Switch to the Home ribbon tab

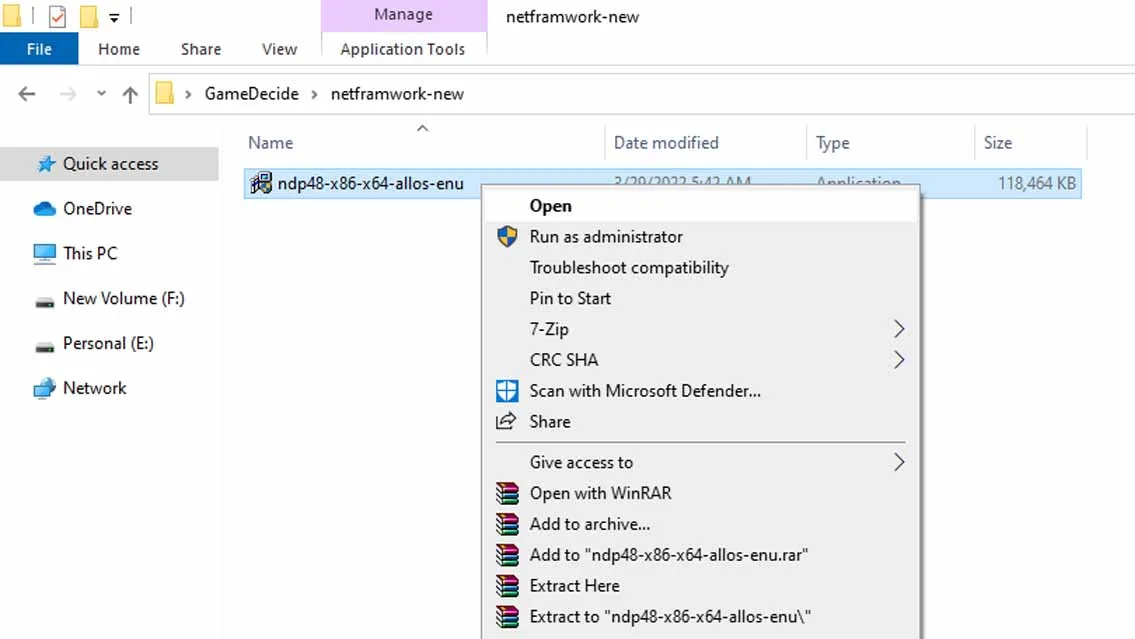coord(119,49)
